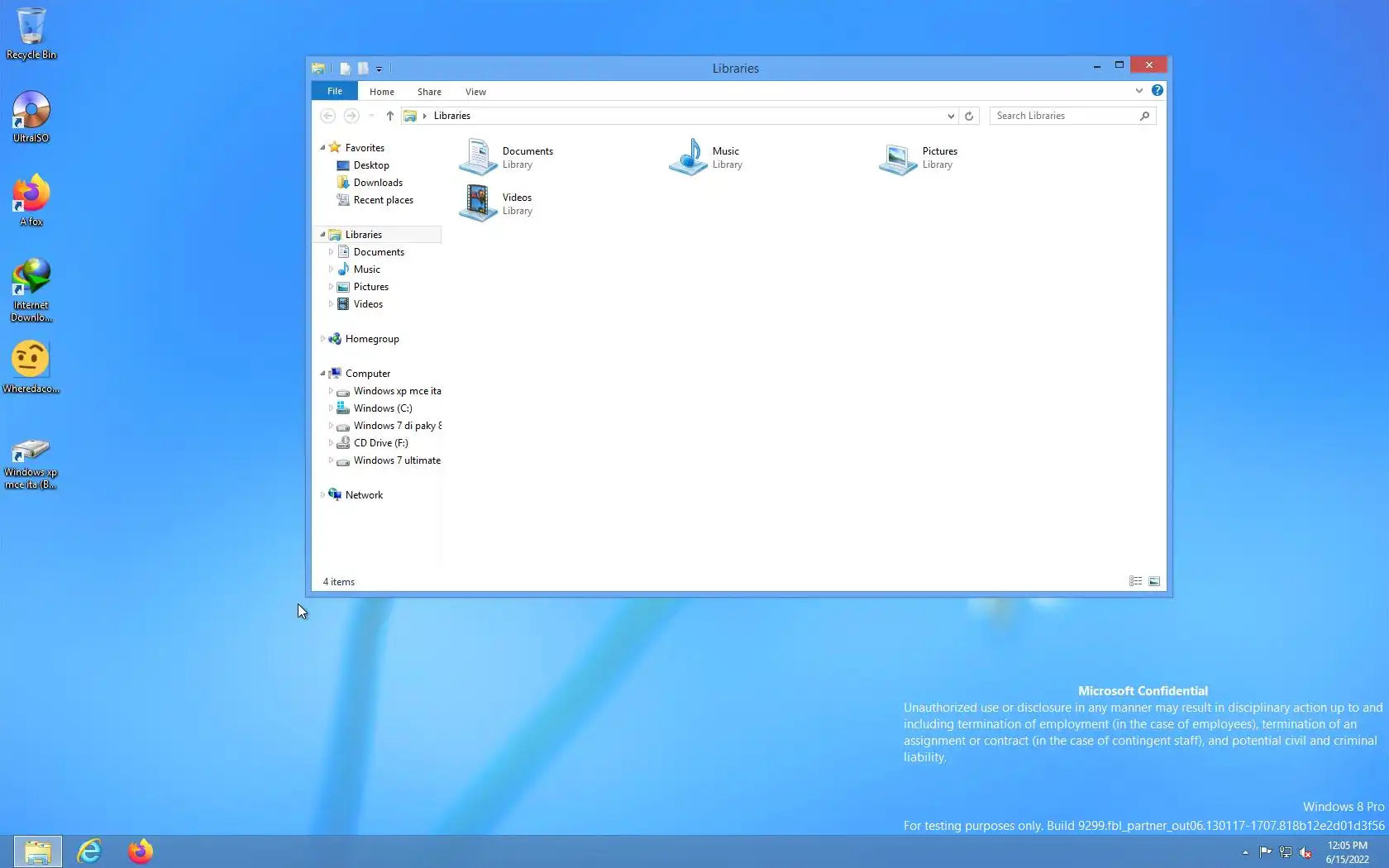Click the Forward navigation arrow
This screenshot has width=1389, height=868.
coord(351,116)
